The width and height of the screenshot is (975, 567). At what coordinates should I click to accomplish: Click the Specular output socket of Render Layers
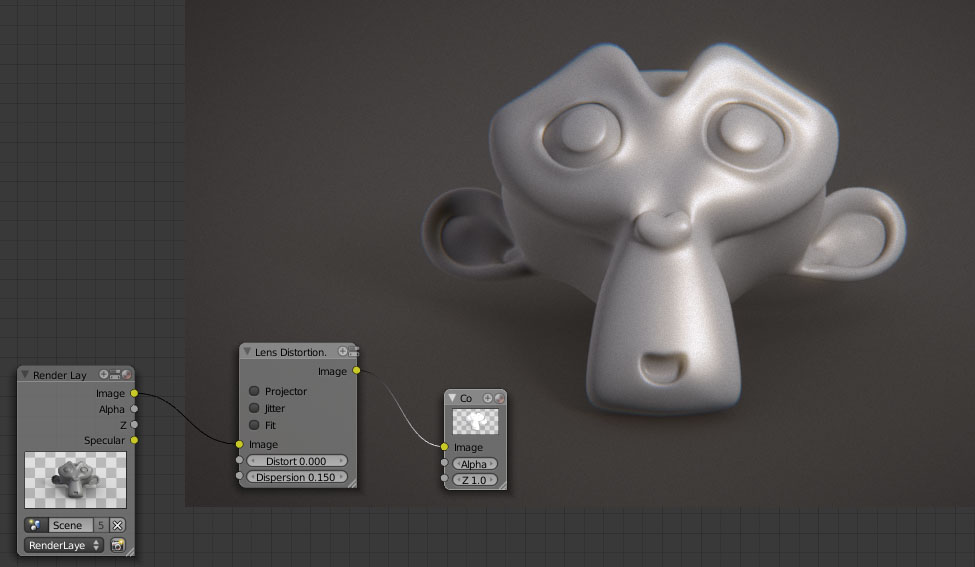pos(134,440)
